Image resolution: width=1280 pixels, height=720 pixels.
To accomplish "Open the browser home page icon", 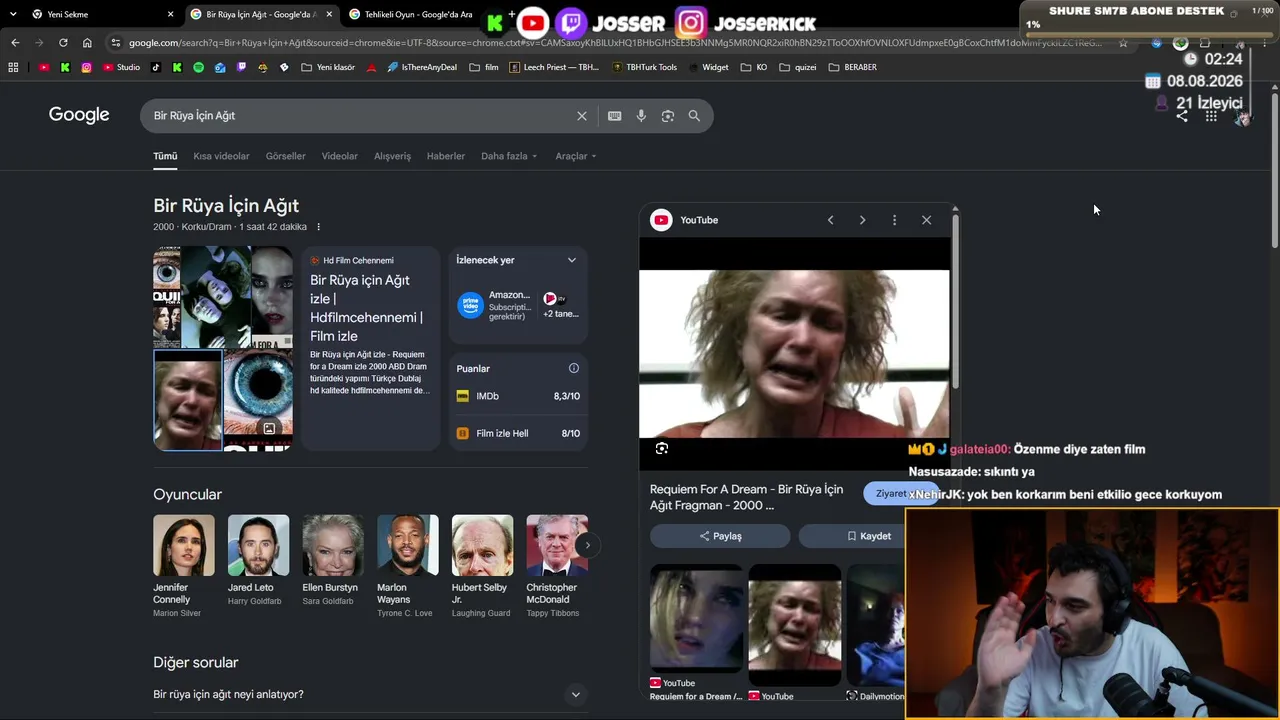I will pyautogui.click(x=87, y=43).
